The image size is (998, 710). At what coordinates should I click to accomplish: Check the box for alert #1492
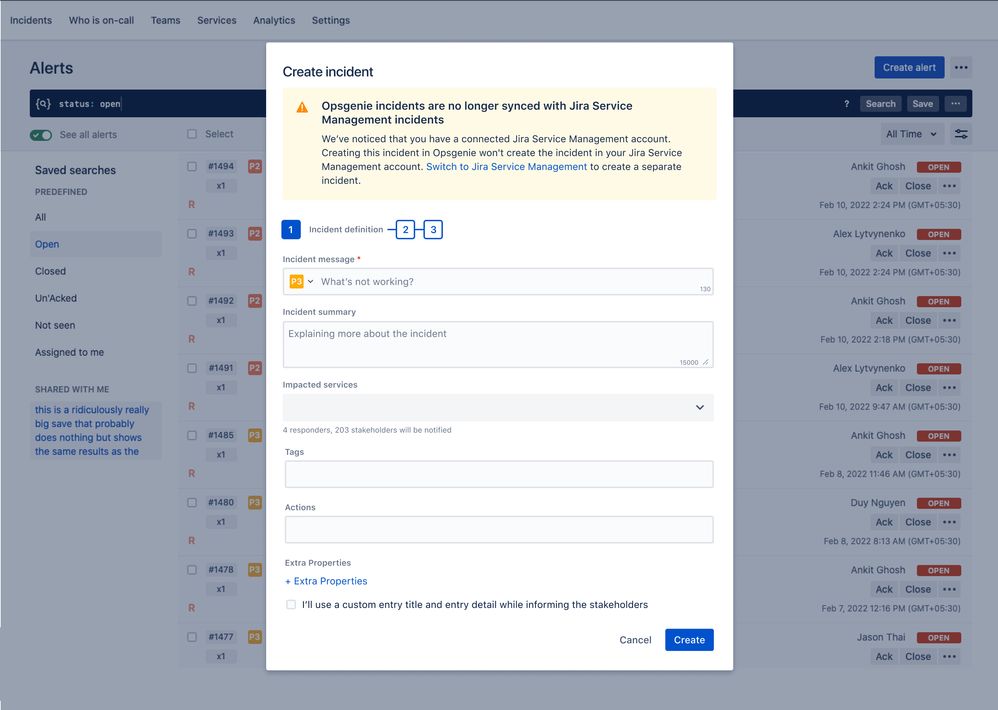pyautogui.click(x=192, y=301)
